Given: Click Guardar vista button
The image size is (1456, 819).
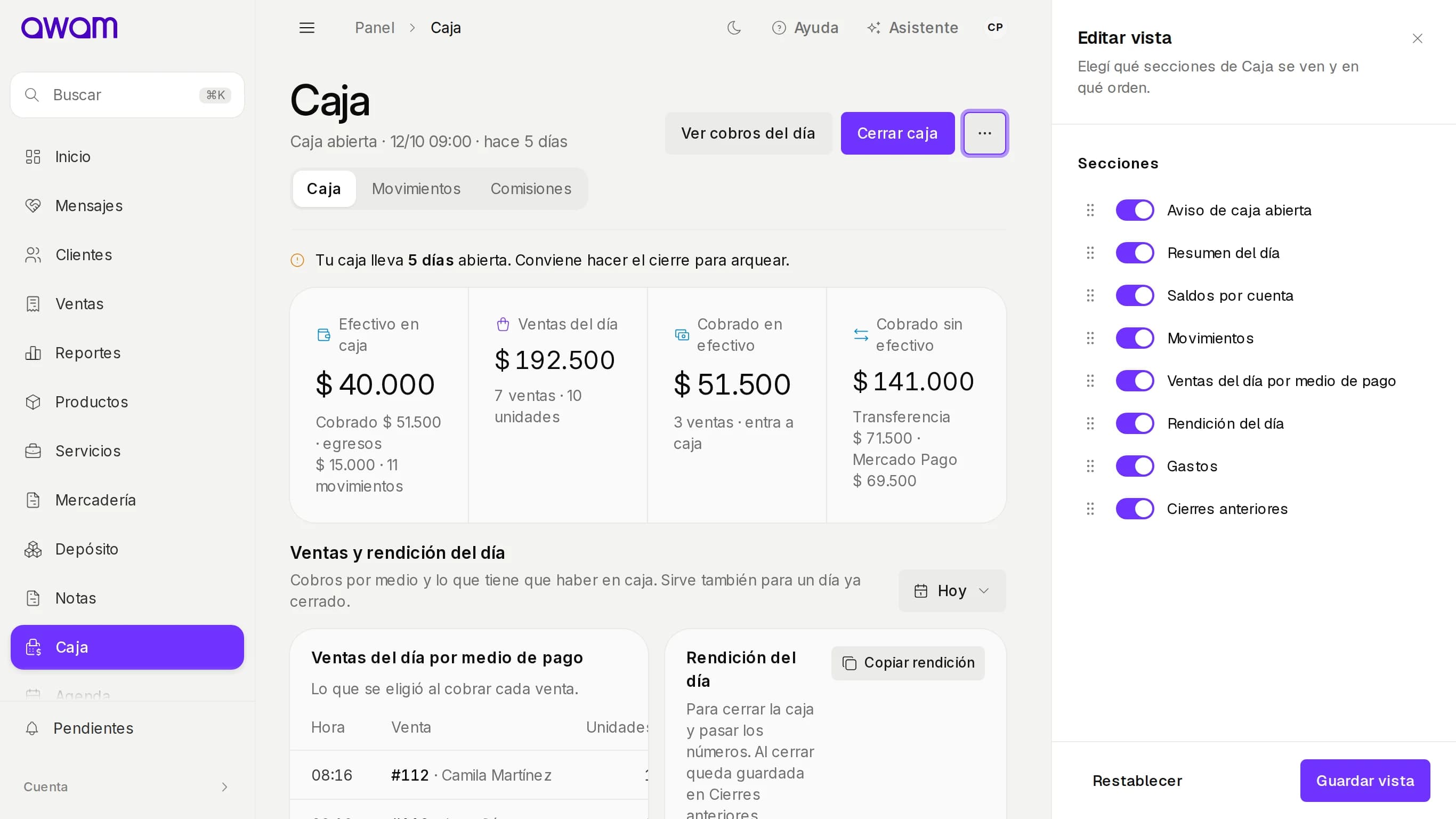Looking at the screenshot, I should click(1365, 781).
